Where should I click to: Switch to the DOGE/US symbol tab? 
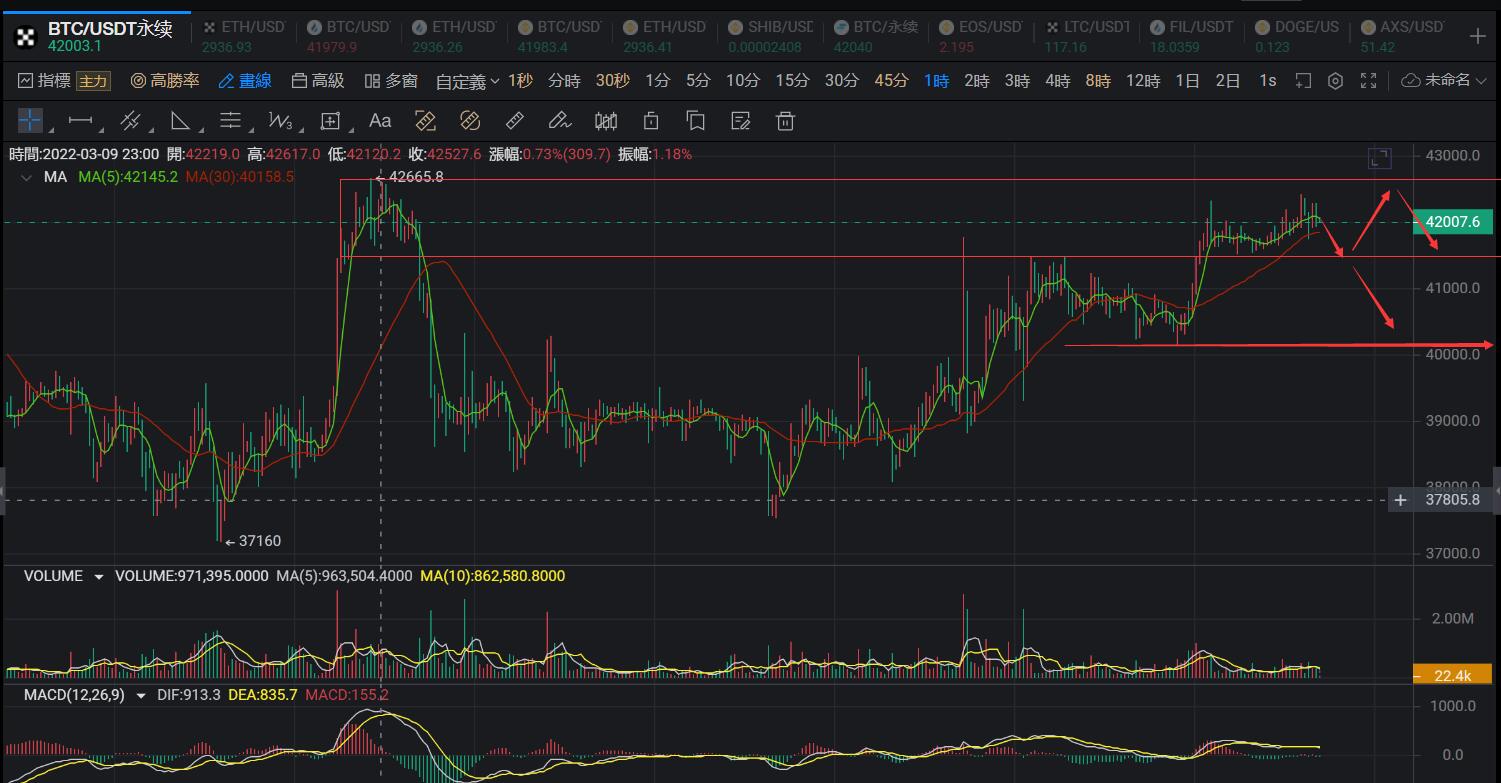coord(1296,36)
